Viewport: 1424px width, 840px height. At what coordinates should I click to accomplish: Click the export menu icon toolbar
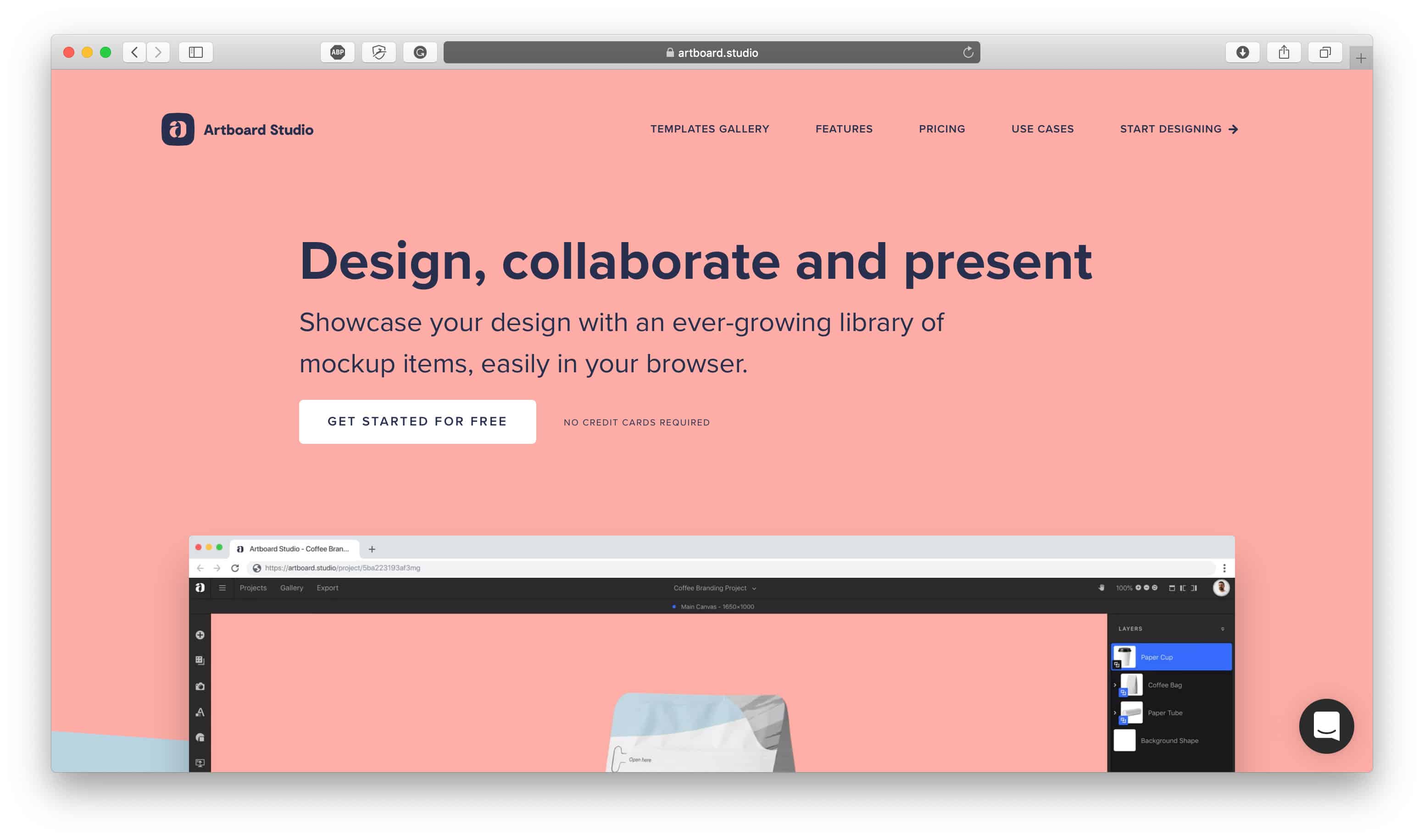328,588
